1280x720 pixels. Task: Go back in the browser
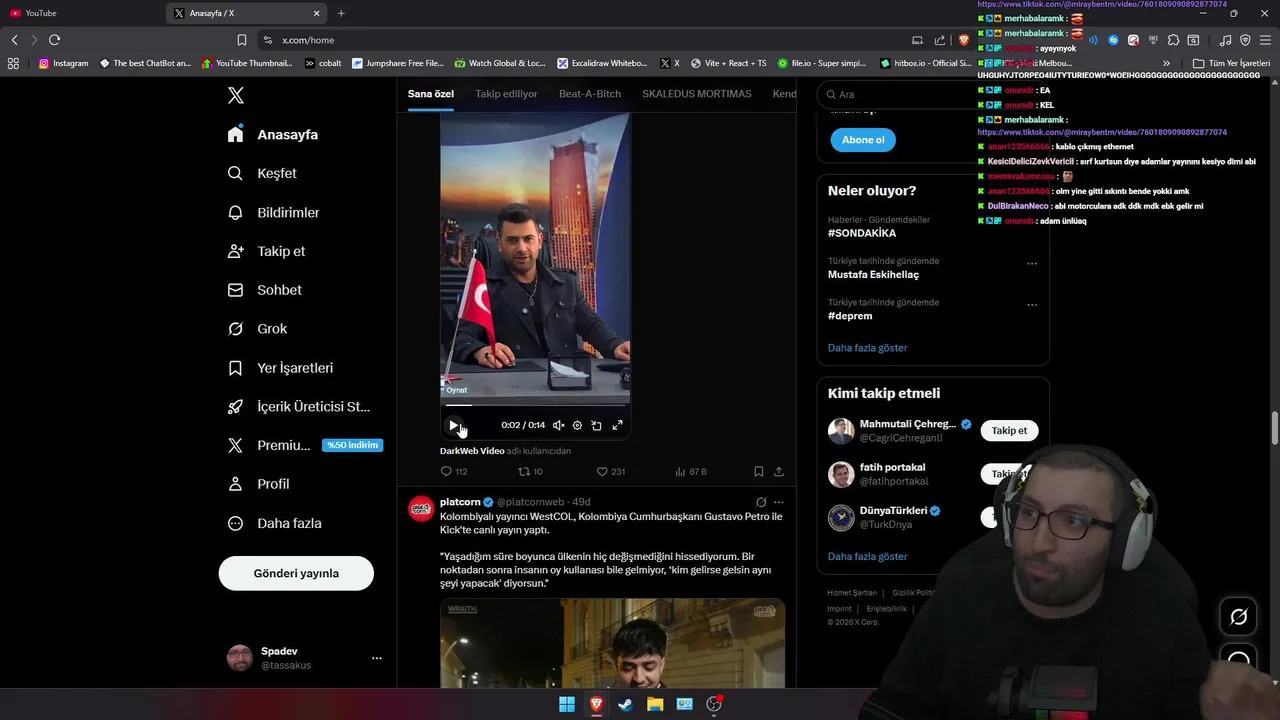(14, 40)
